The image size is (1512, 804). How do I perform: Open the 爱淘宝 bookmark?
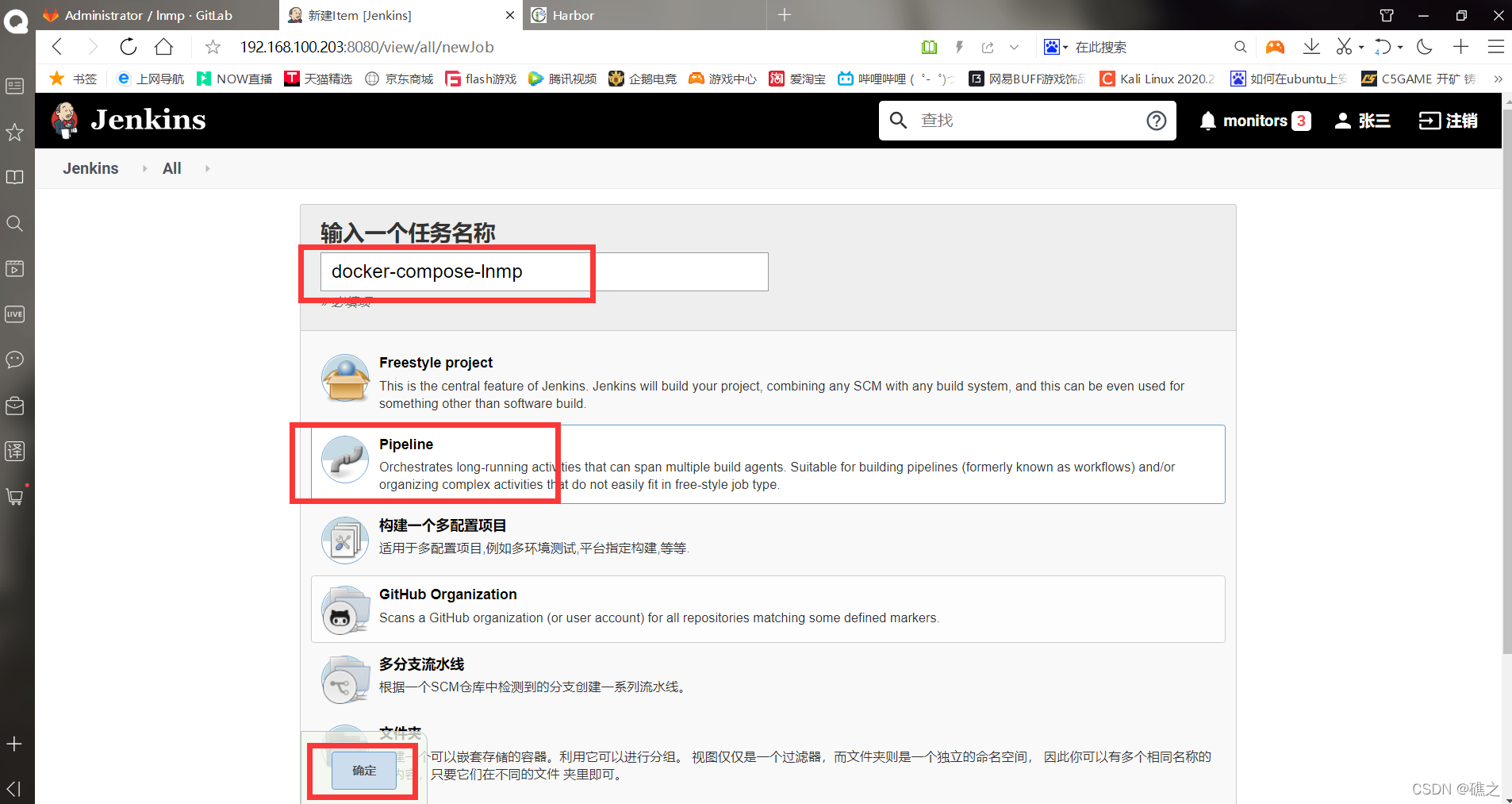(x=797, y=79)
